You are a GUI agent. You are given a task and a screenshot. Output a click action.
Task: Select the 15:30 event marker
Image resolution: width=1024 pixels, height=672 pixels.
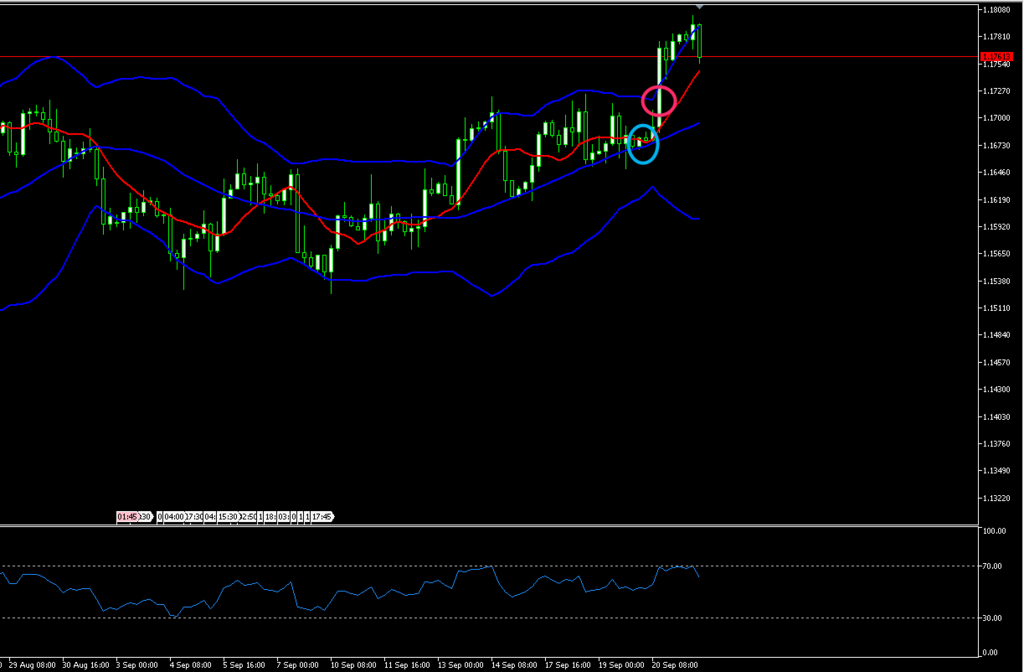[x=229, y=517]
